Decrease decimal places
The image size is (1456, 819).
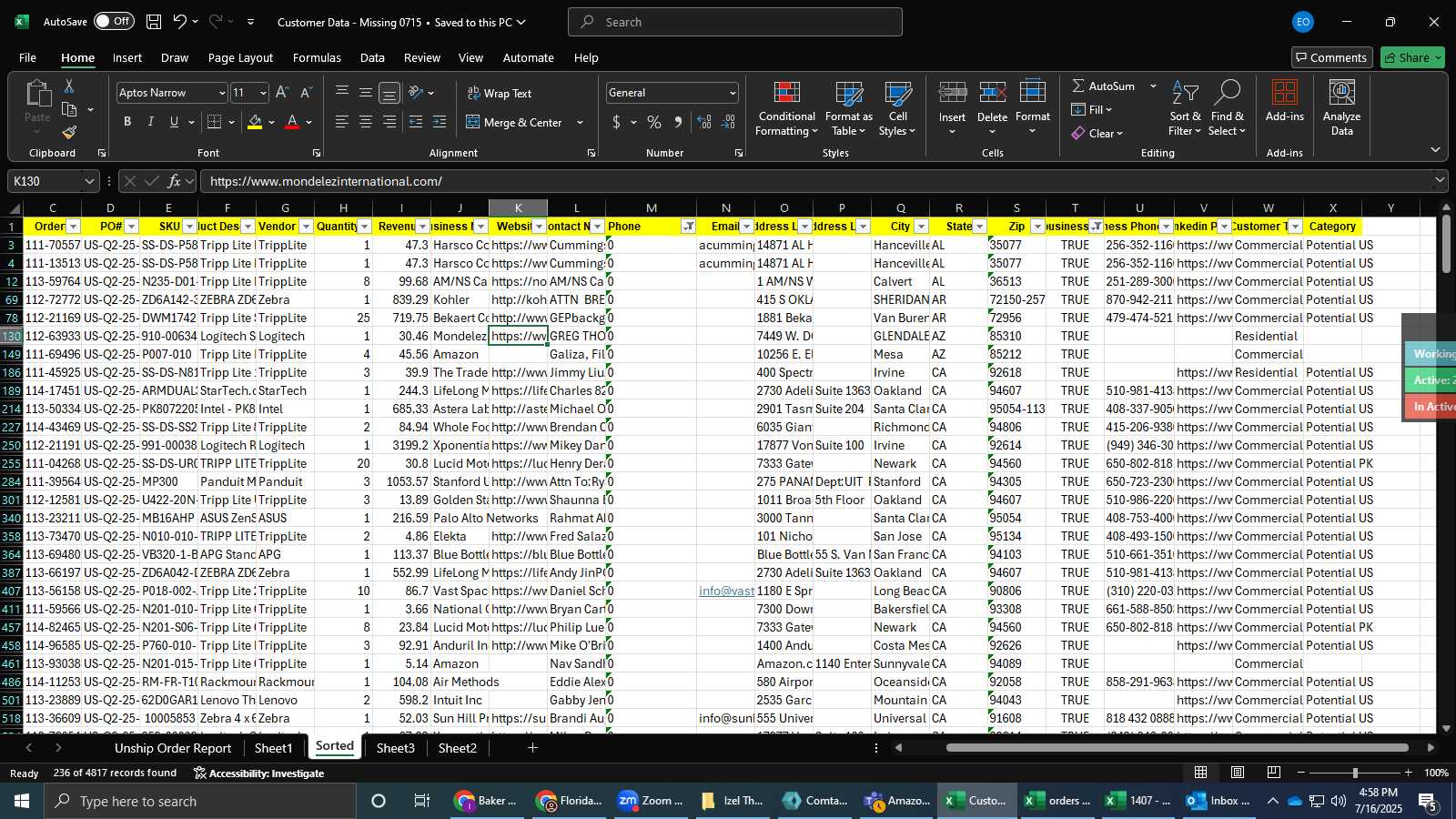click(x=728, y=122)
